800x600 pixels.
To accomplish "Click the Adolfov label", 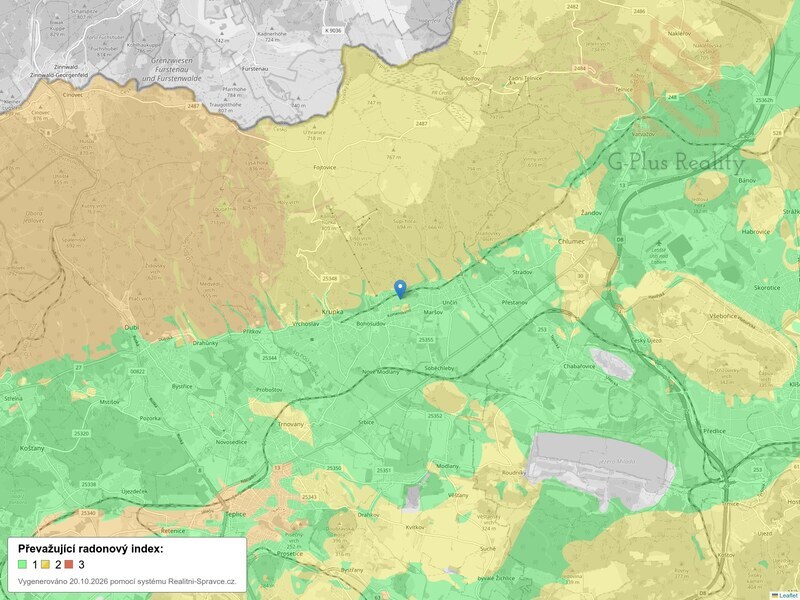I will click(470, 79).
